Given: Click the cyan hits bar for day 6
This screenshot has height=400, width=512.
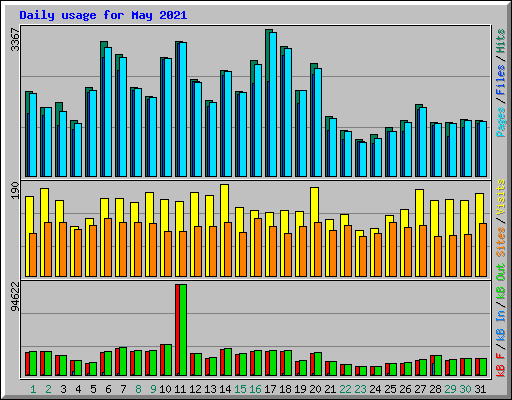Looking at the screenshot, I should coord(108,112).
